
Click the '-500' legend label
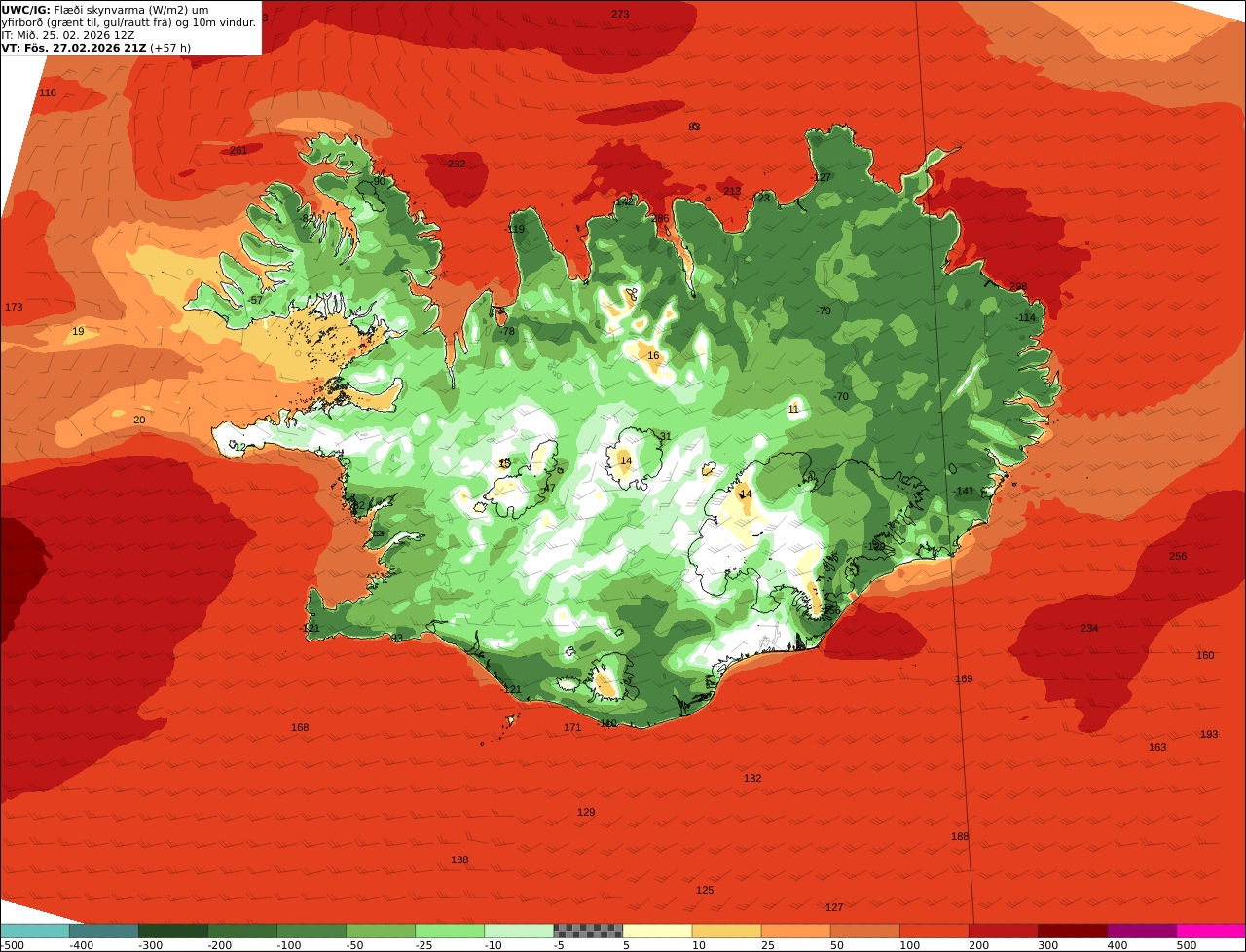pyautogui.click(x=12, y=945)
